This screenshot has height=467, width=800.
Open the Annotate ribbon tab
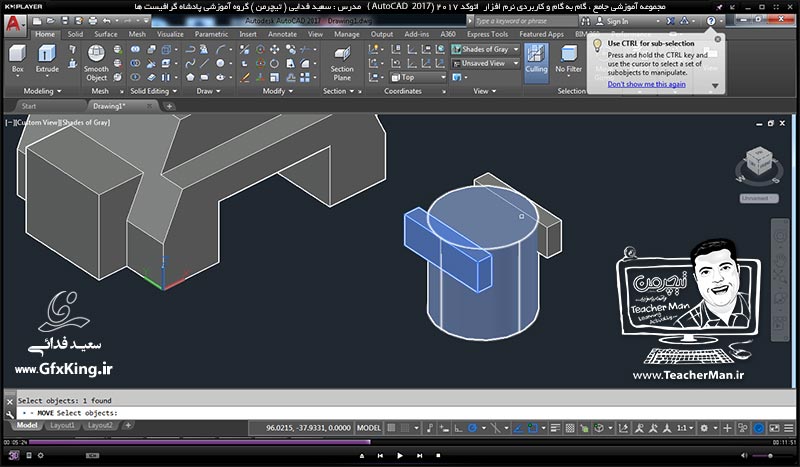282,34
